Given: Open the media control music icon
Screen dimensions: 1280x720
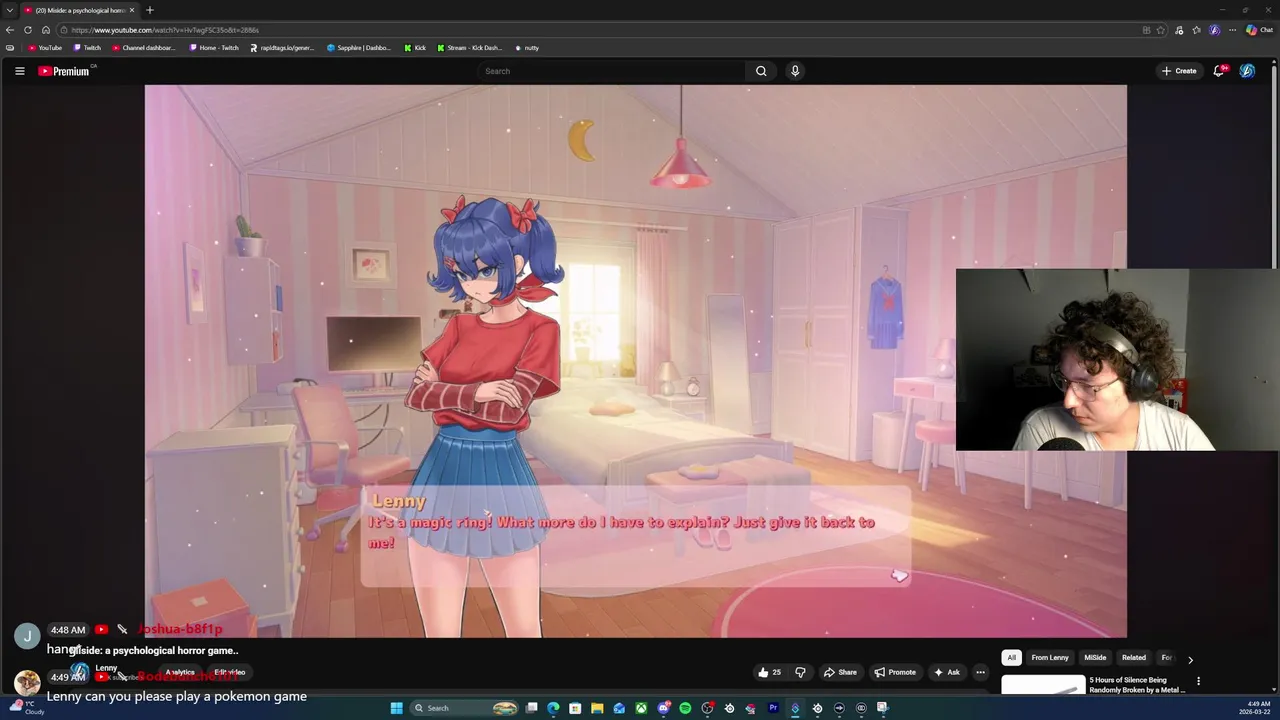Looking at the screenshot, I should point(1180,30).
